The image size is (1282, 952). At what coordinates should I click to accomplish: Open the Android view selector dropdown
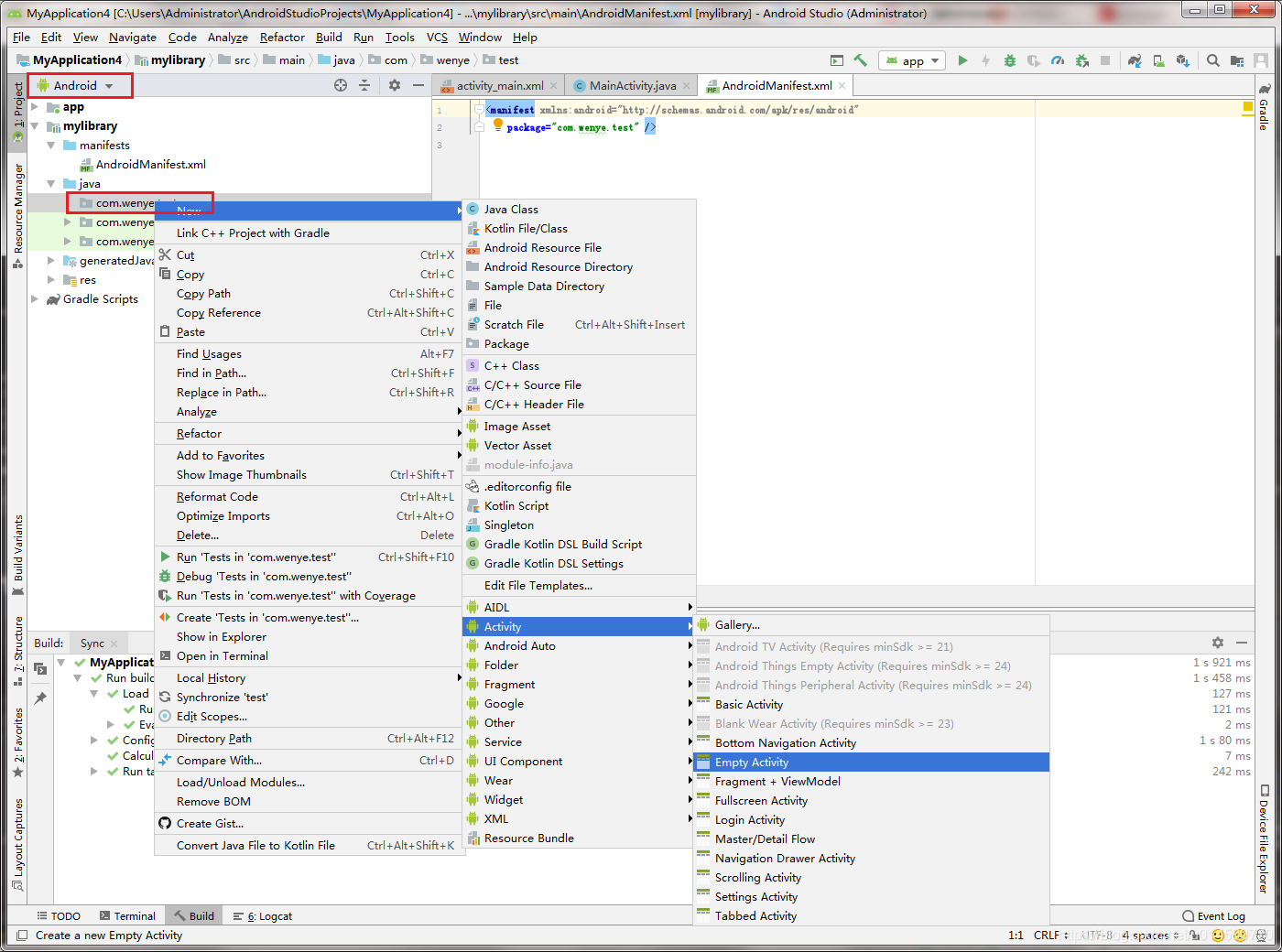80,85
